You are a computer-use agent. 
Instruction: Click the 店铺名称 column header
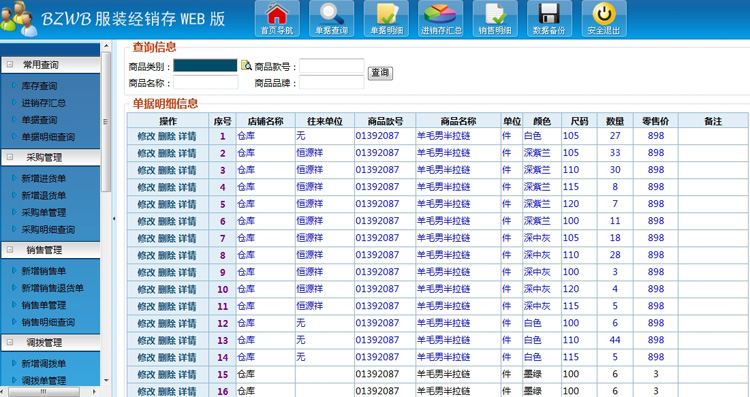coord(265,121)
